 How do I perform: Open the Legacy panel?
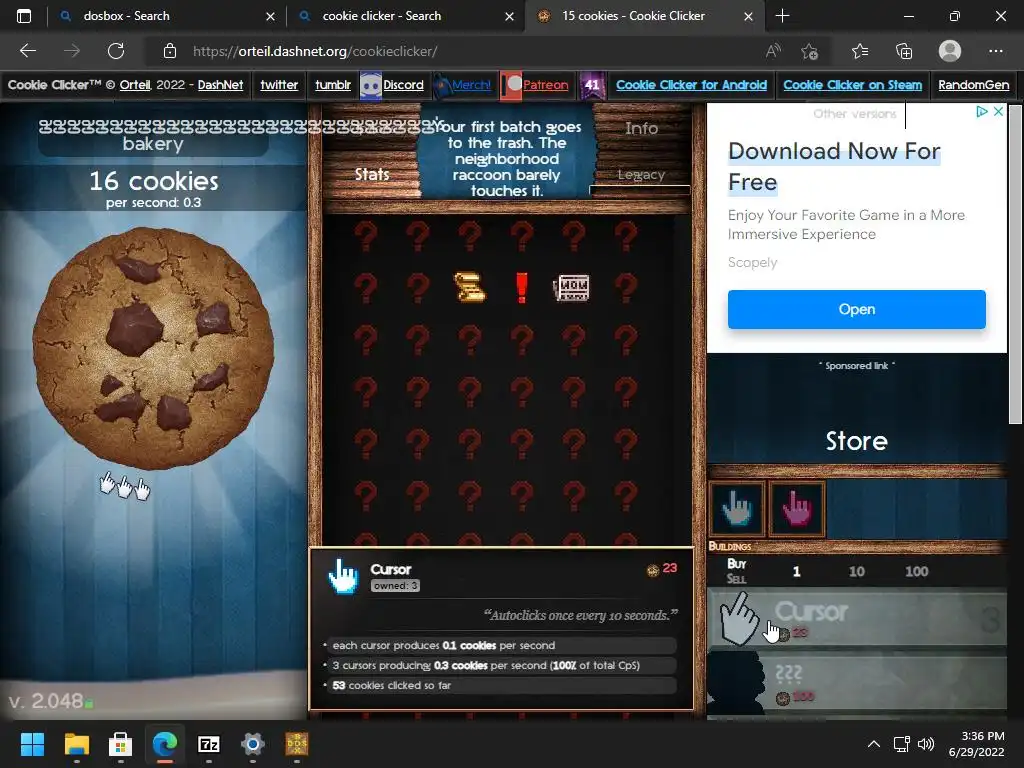point(641,175)
